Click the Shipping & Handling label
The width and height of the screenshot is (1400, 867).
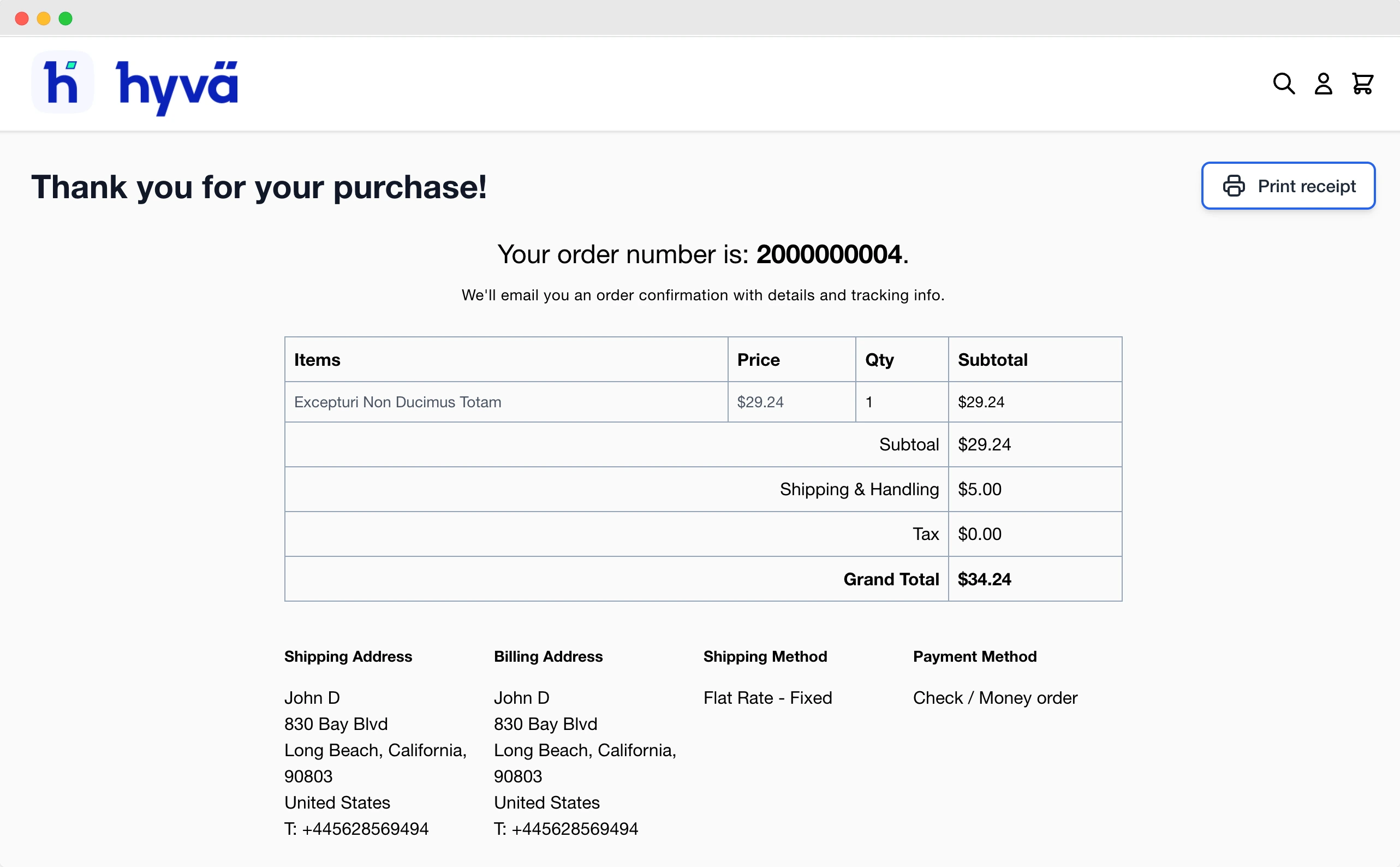(x=859, y=489)
